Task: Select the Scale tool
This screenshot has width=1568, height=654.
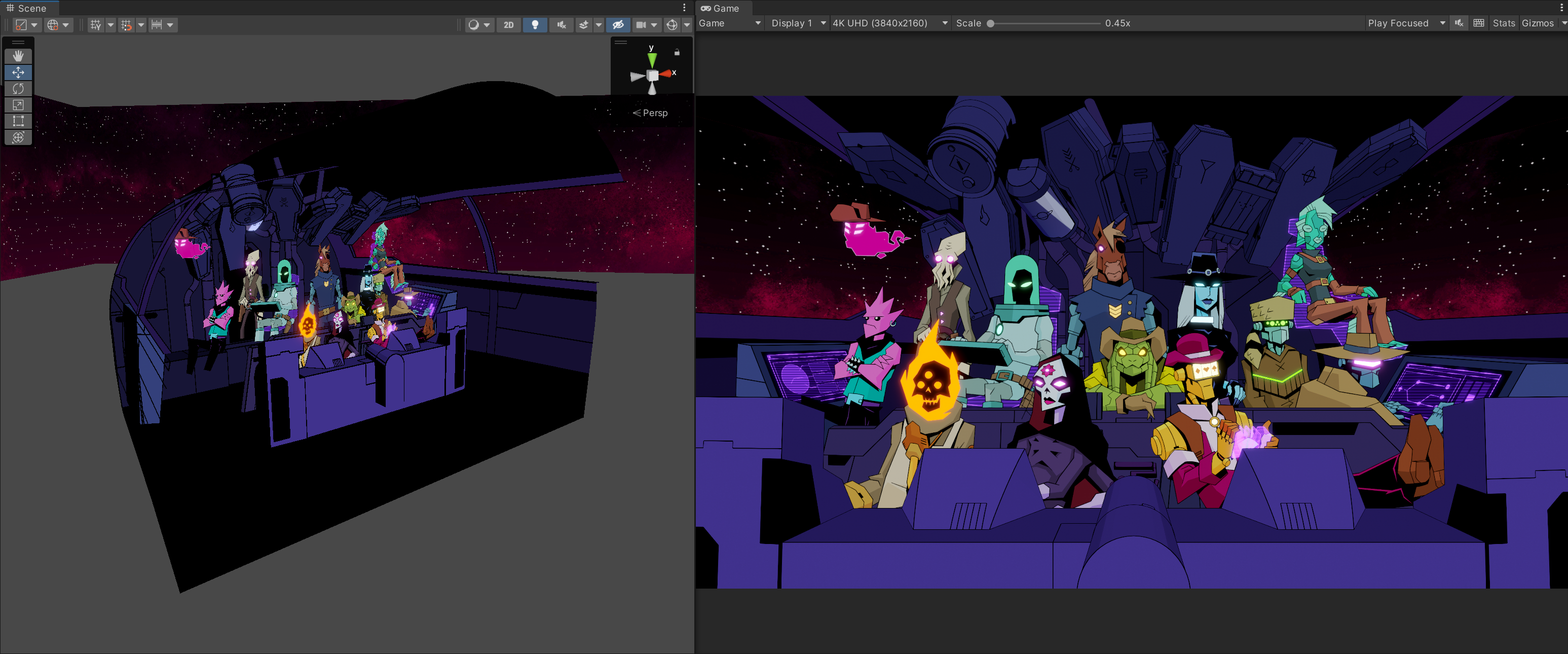Action: pyautogui.click(x=18, y=105)
